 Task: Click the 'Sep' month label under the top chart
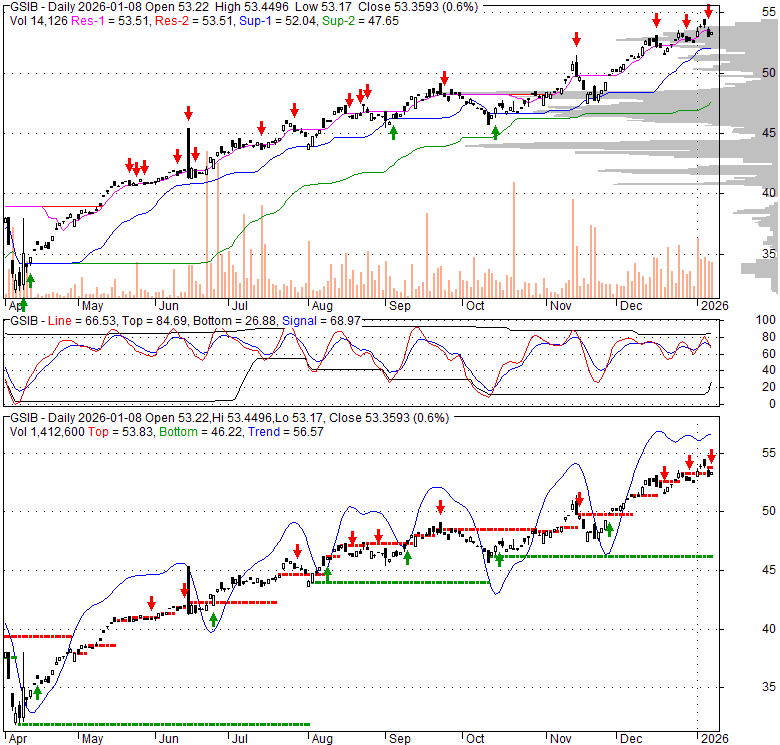click(400, 306)
